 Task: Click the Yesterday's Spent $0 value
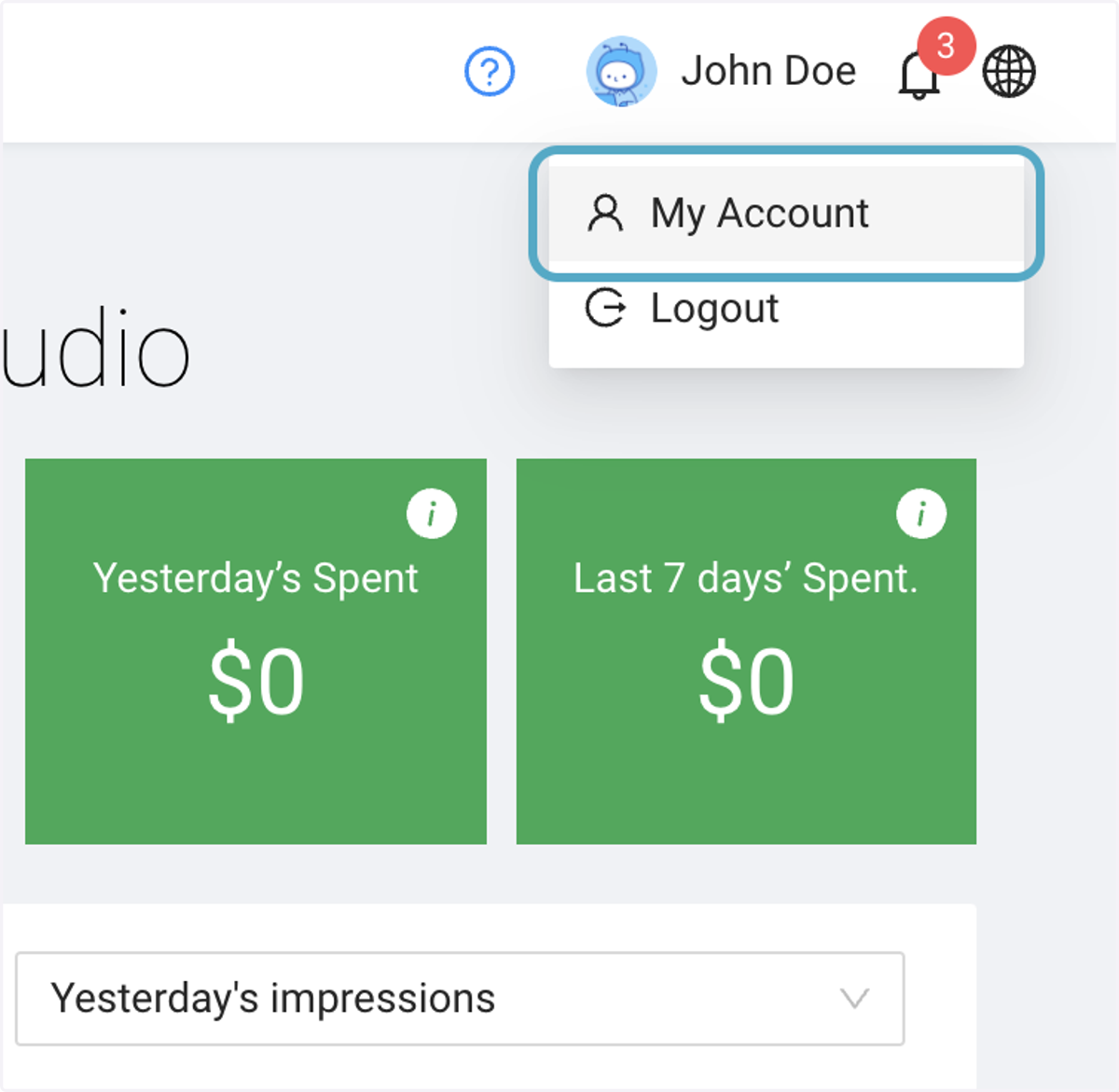256,683
